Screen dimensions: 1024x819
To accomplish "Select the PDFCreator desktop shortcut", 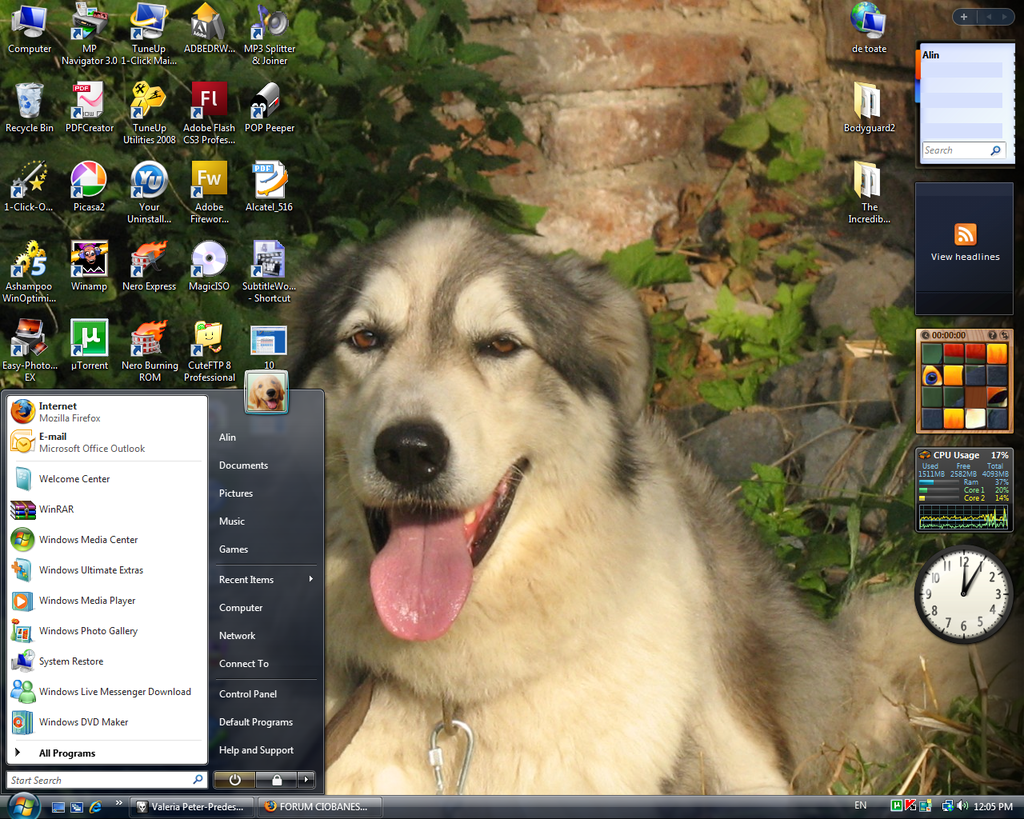I will pyautogui.click(x=89, y=108).
